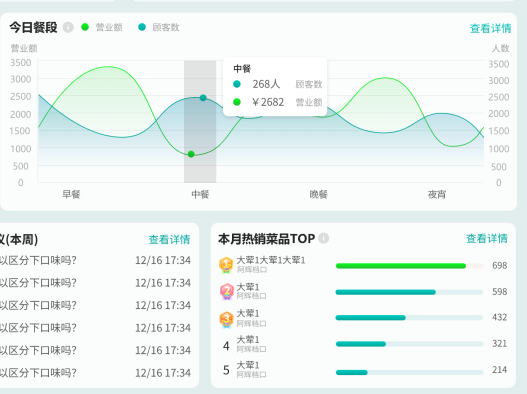Click rank number 5 in dish list
The height and width of the screenshot is (394, 527).
tap(226, 370)
